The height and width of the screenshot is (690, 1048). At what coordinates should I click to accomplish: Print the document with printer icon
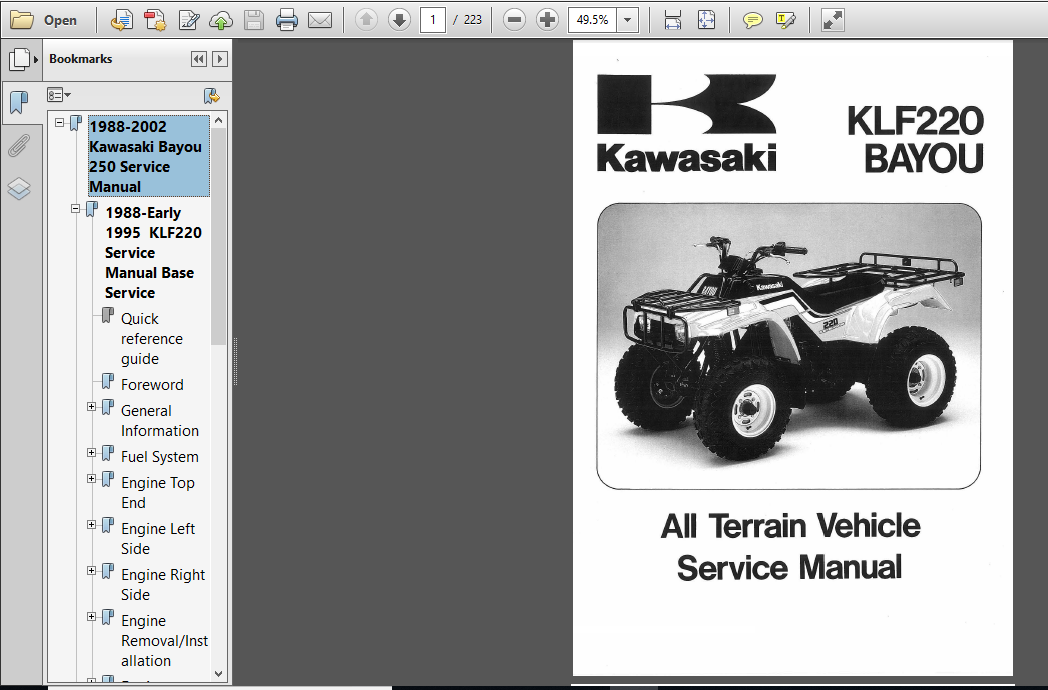point(287,20)
